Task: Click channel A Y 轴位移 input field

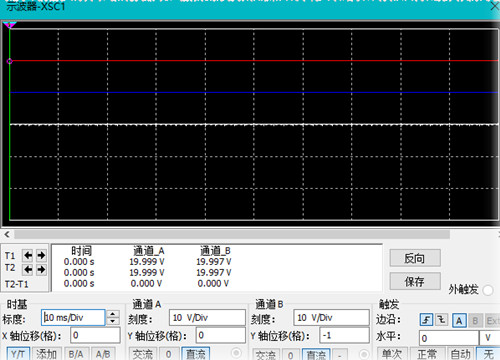Action: [x=220, y=335]
